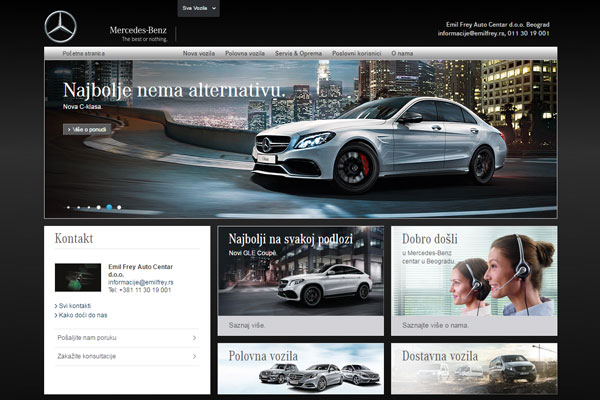Click the Tel: +381 11 30 19 001 text
The image size is (600, 400).
pyautogui.click(x=140, y=290)
